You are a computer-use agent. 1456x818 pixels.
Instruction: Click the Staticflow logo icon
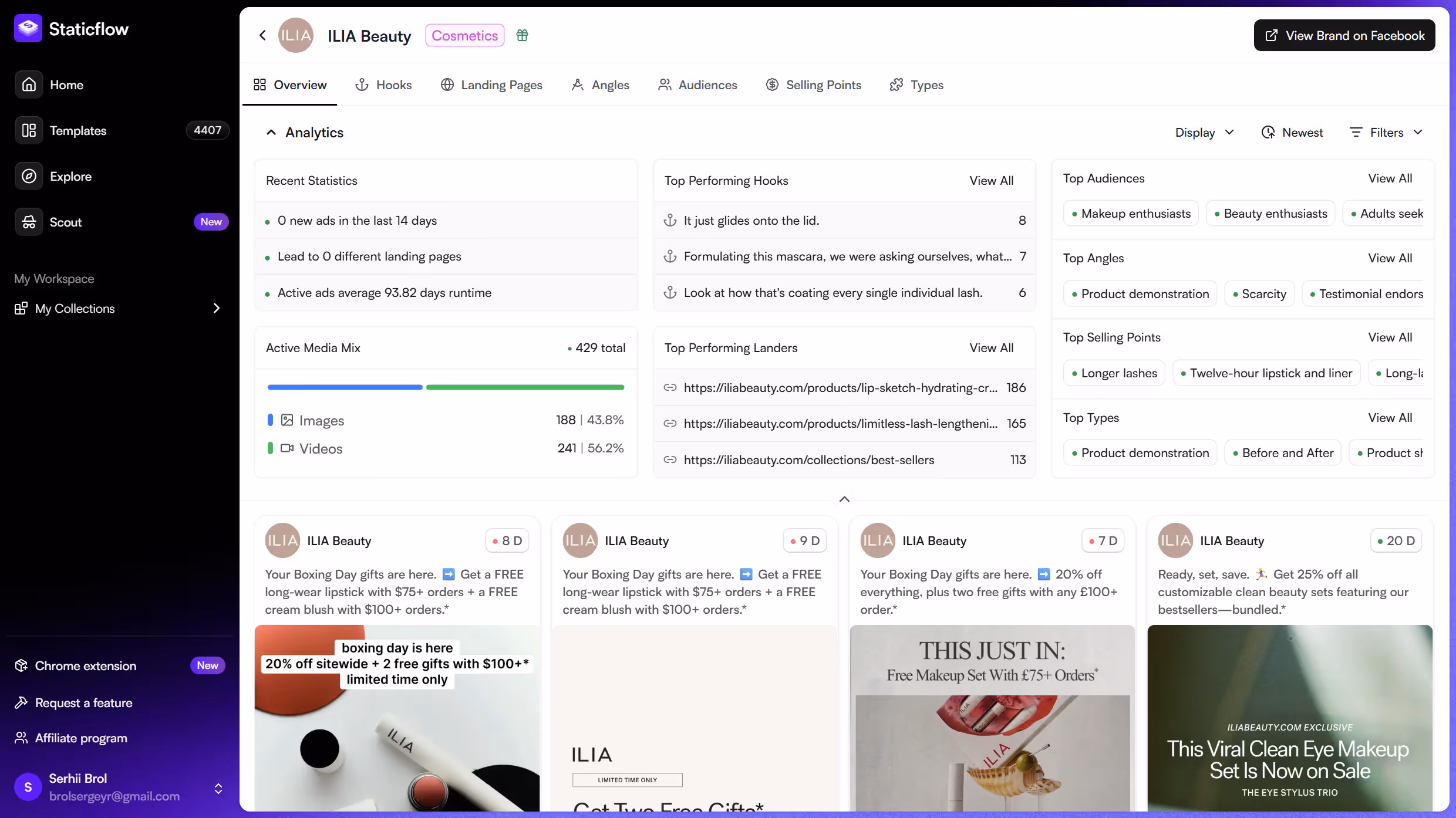[x=28, y=28]
